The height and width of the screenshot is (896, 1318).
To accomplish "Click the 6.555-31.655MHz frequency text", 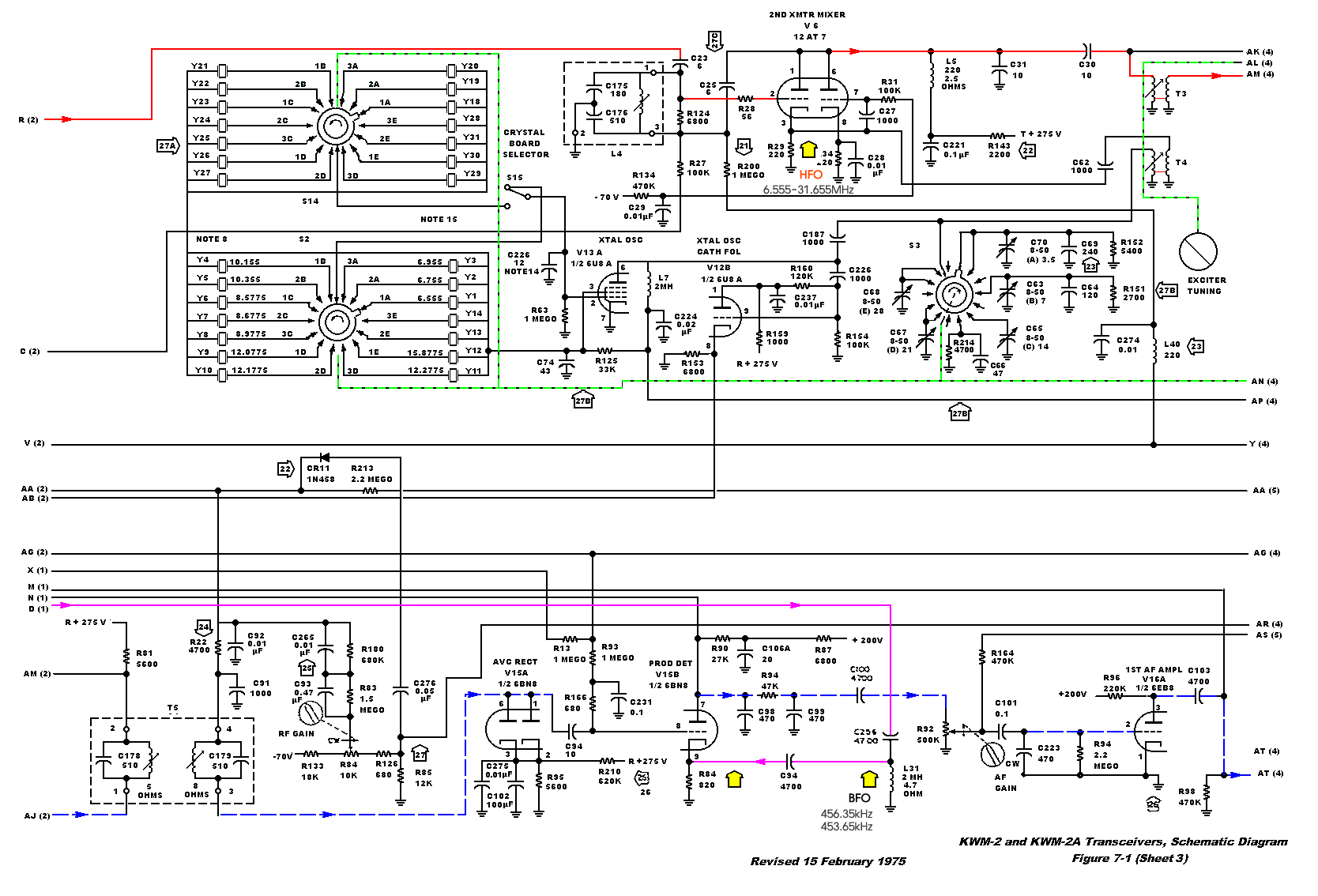I will pos(808,190).
